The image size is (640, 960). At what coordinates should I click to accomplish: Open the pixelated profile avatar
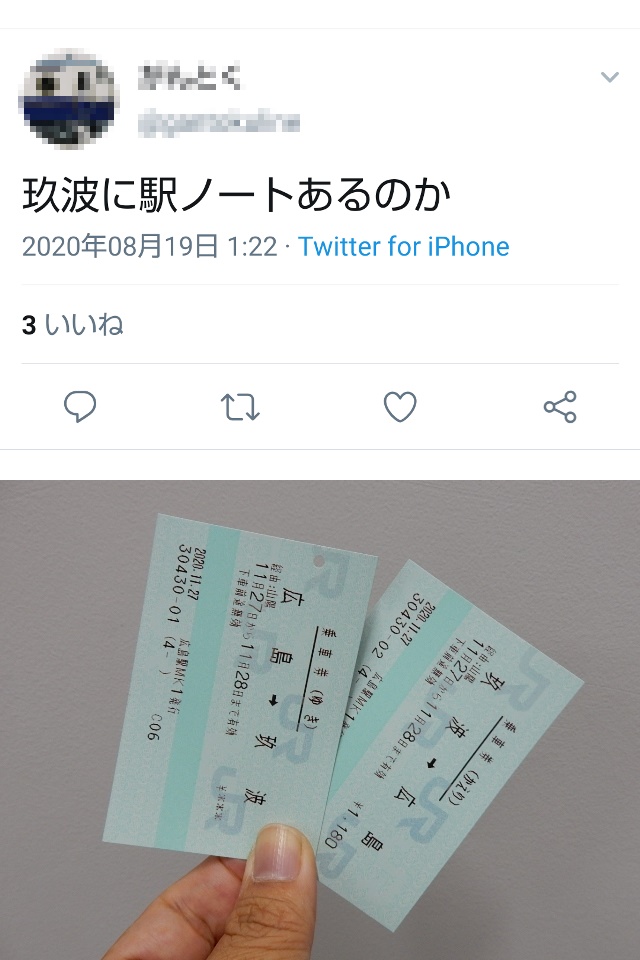pos(69,100)
